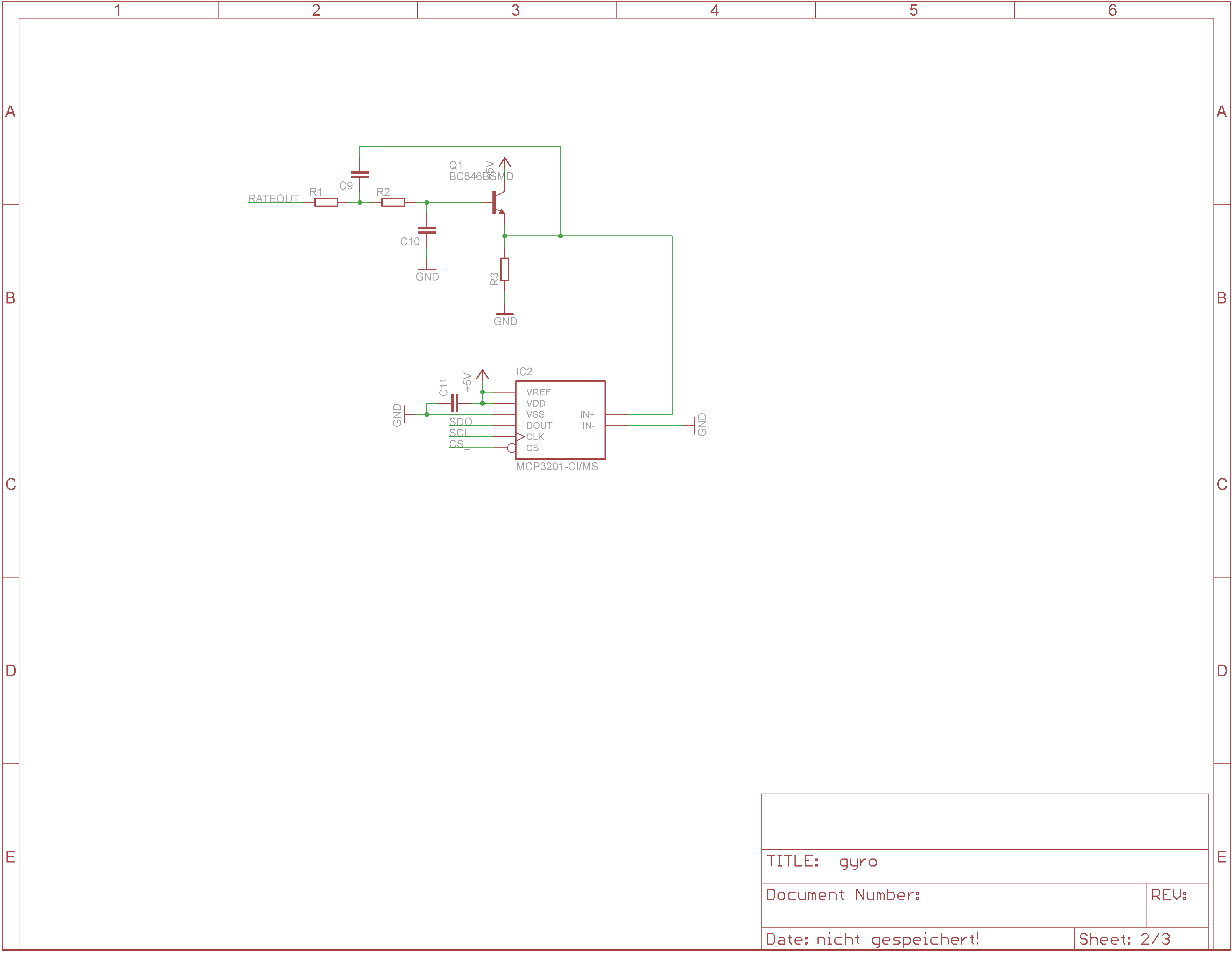Click the +5V supply arrow near IC2
This screenshot has width=1232, height=954.
point(482,374)
